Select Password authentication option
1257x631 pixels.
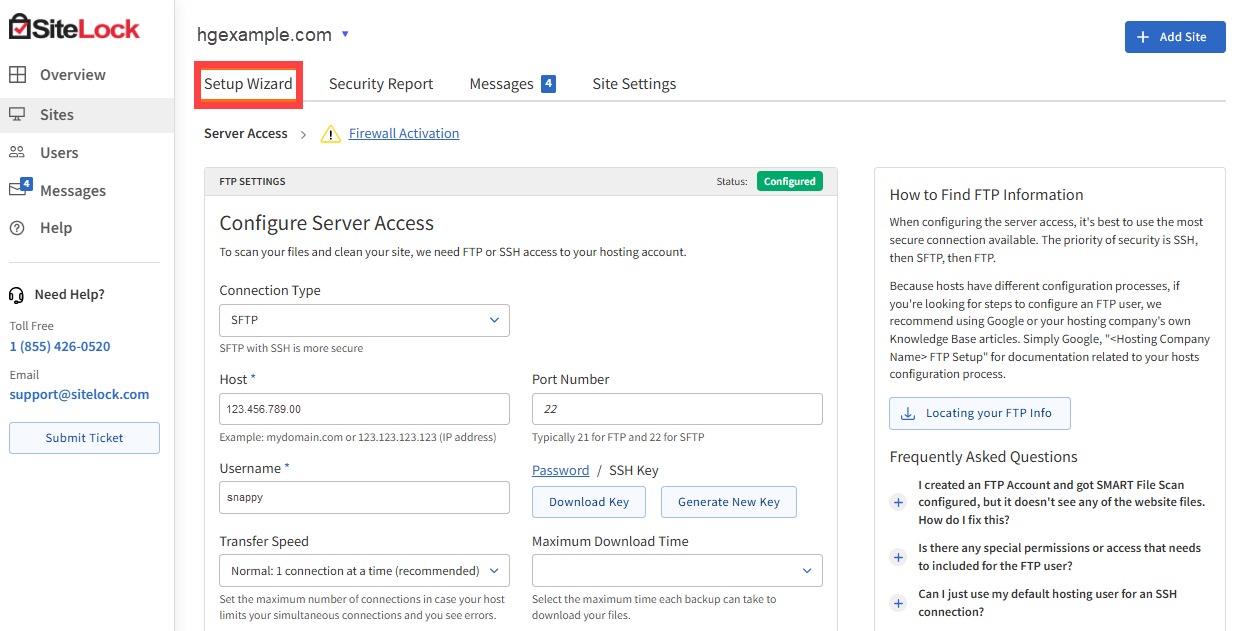(561, 470)
